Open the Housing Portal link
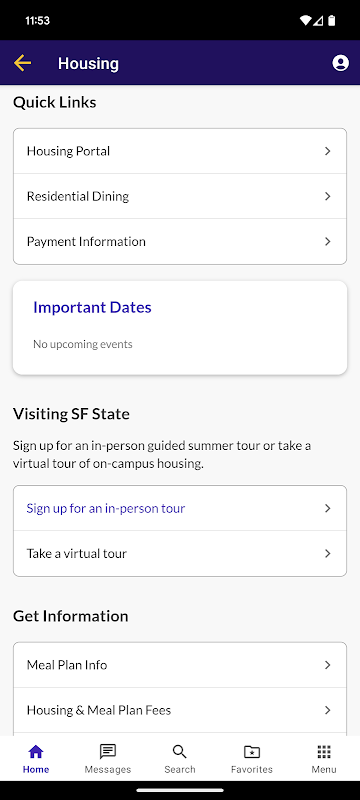The height and width of the screenshot is (800, 360). [180, 151]
